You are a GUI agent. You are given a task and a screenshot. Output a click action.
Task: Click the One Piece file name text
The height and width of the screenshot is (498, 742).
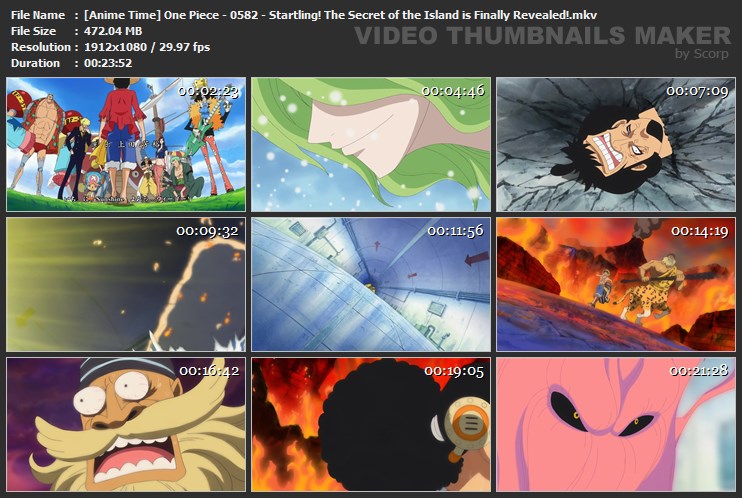pos(340,15)
